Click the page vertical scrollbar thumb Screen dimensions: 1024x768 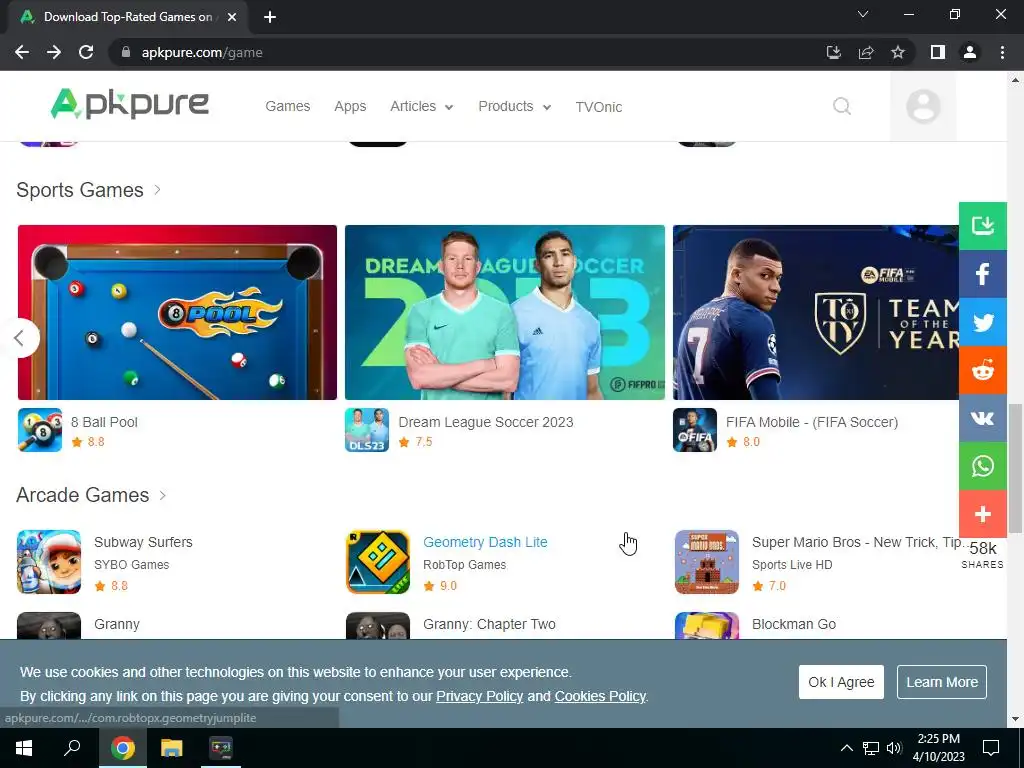point(1015,468)
